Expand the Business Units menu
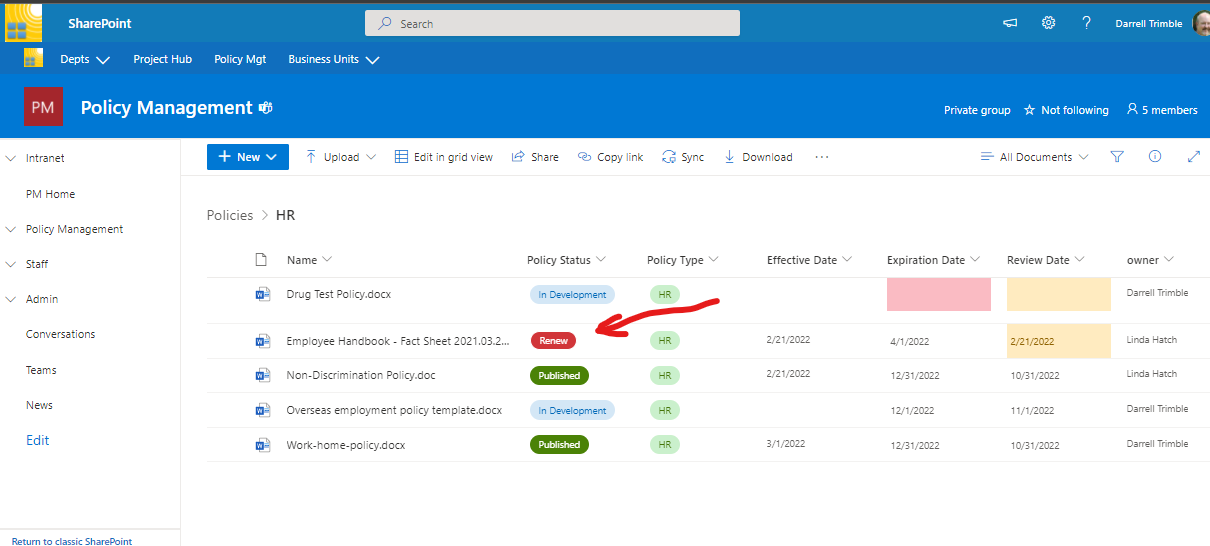This screenshot has width=1210, height=546. (x=334, y=59)
